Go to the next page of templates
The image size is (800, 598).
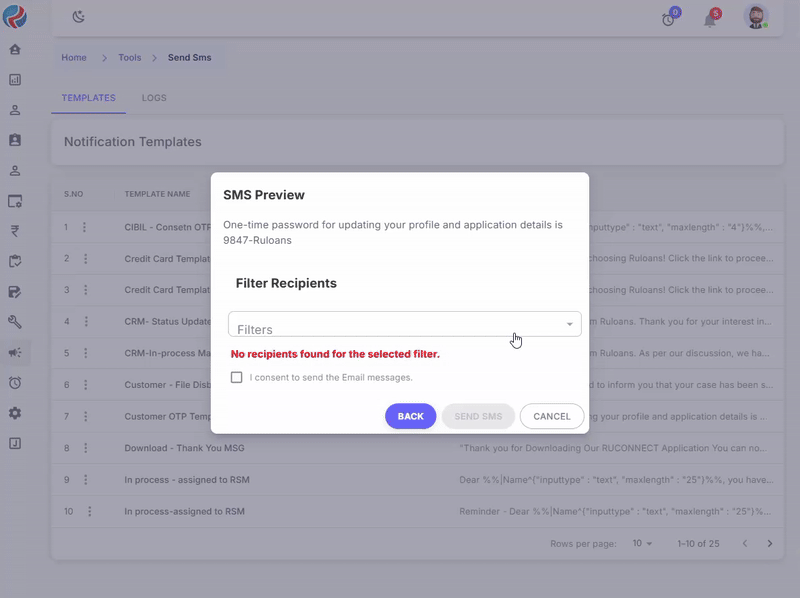(x=770, y=543)
